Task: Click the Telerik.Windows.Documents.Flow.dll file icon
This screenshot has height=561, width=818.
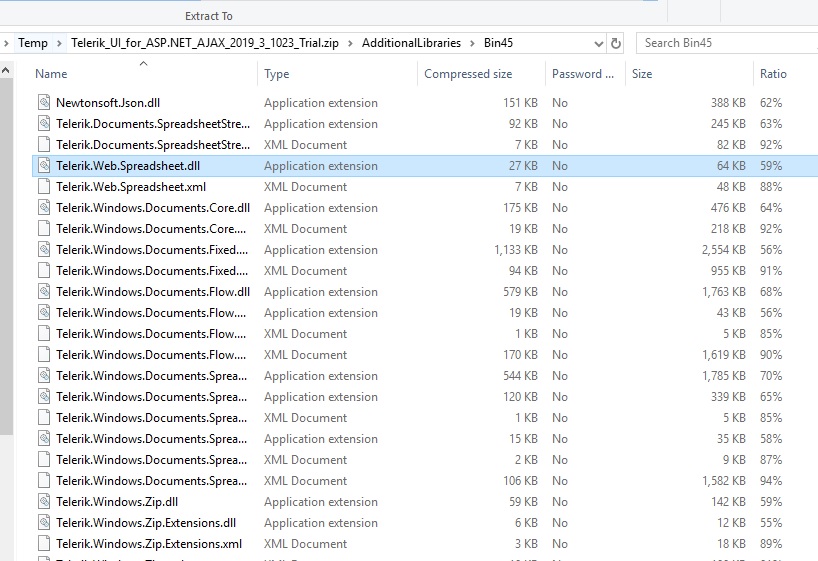Action: click(x=44, y=292)
